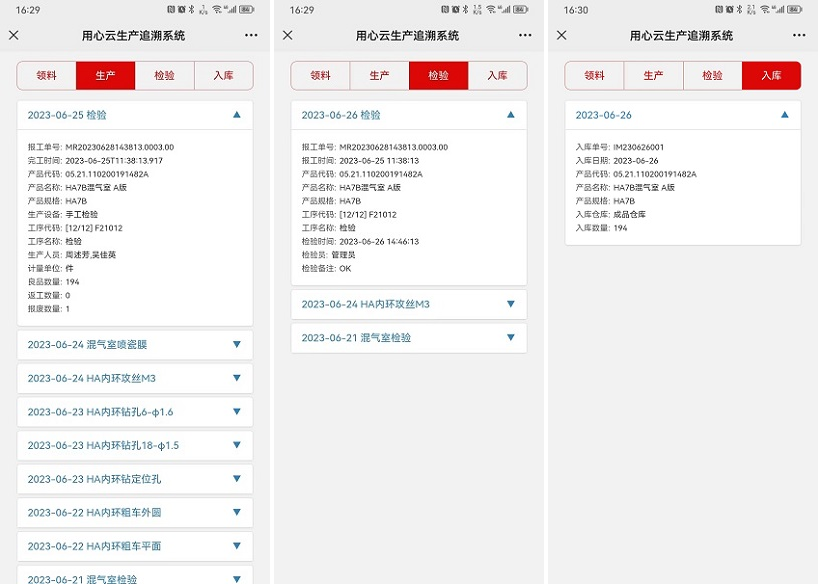Click 返工数量 0 line
This screenshot has width=821, height=586.
click(49, 295)
